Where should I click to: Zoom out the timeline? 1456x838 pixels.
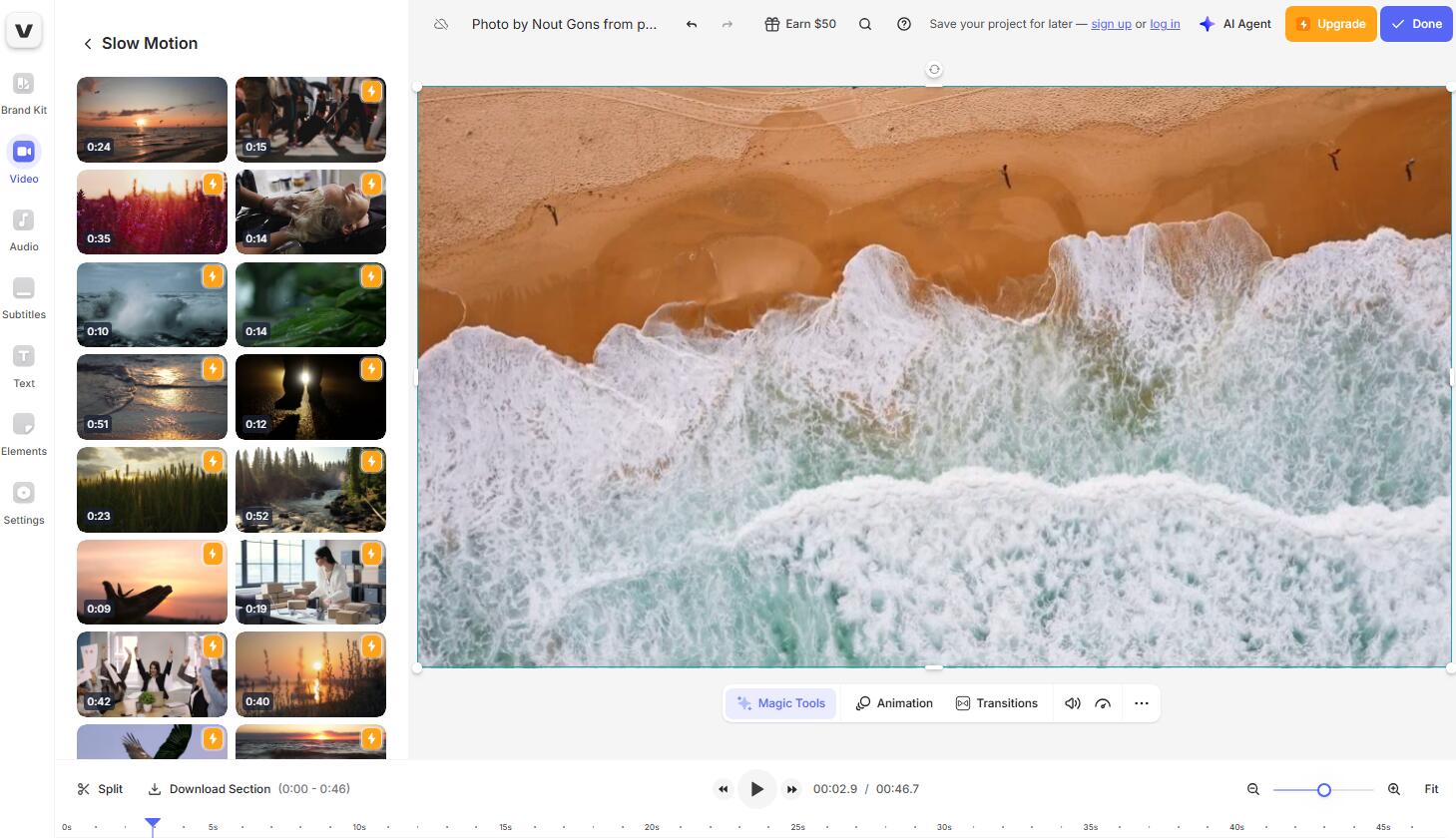[x=1253, y=789]
